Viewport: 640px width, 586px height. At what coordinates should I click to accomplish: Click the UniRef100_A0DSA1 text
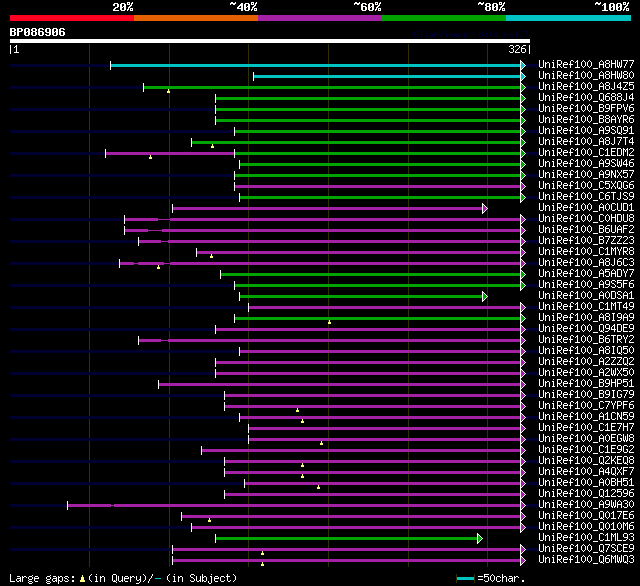[x=586, y=296]
